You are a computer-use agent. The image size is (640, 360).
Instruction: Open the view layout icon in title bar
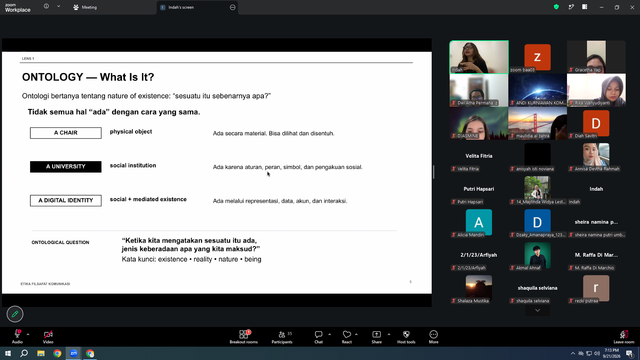584,7
